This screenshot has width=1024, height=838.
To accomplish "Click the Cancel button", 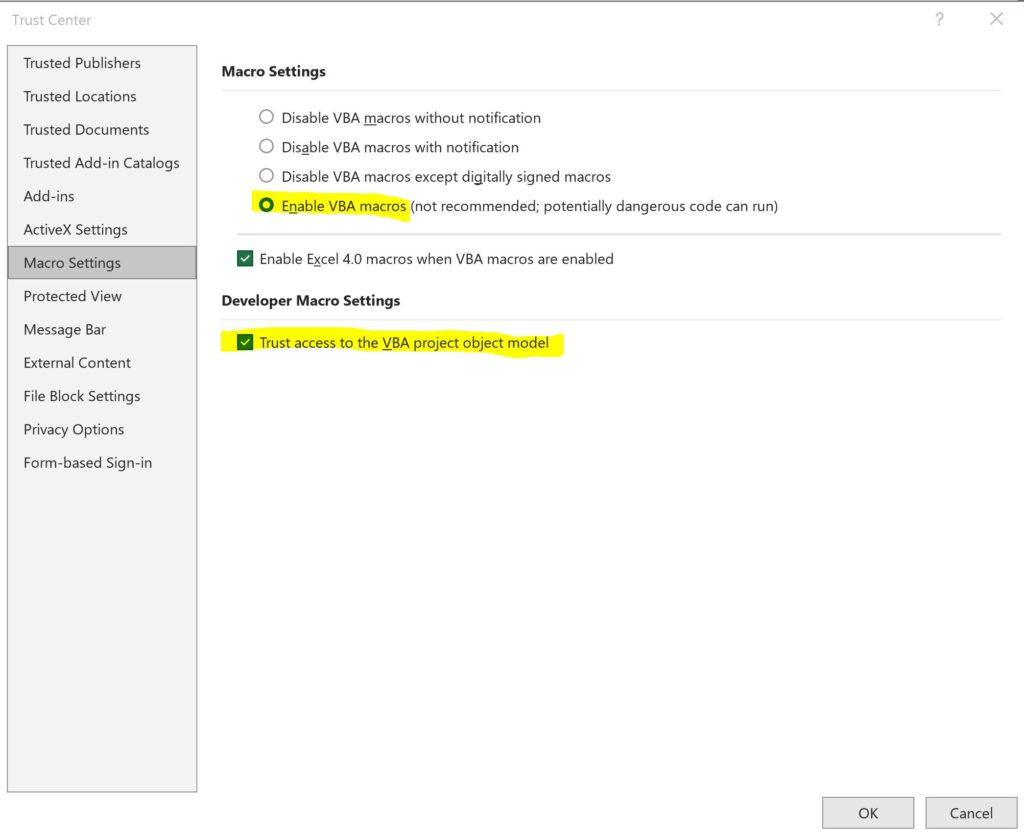I will 971,813.
